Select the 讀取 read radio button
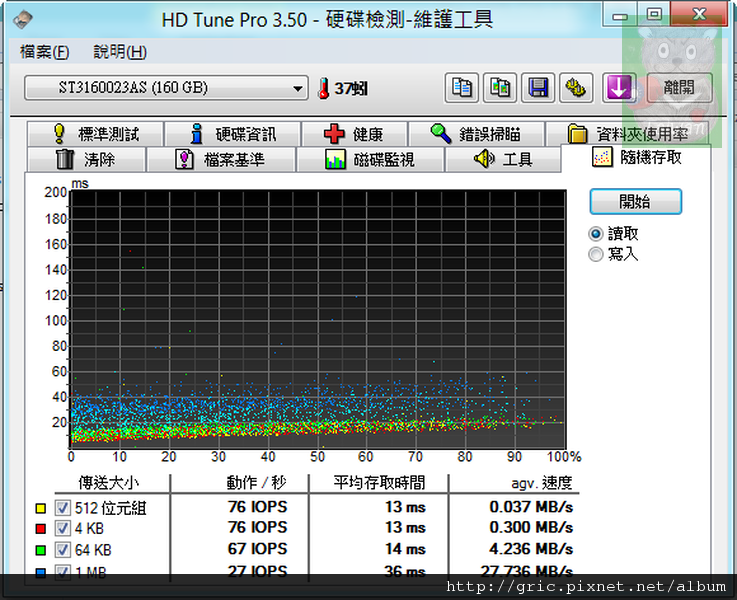This screenshot has width=737, height=600. [x=596, y=234]
